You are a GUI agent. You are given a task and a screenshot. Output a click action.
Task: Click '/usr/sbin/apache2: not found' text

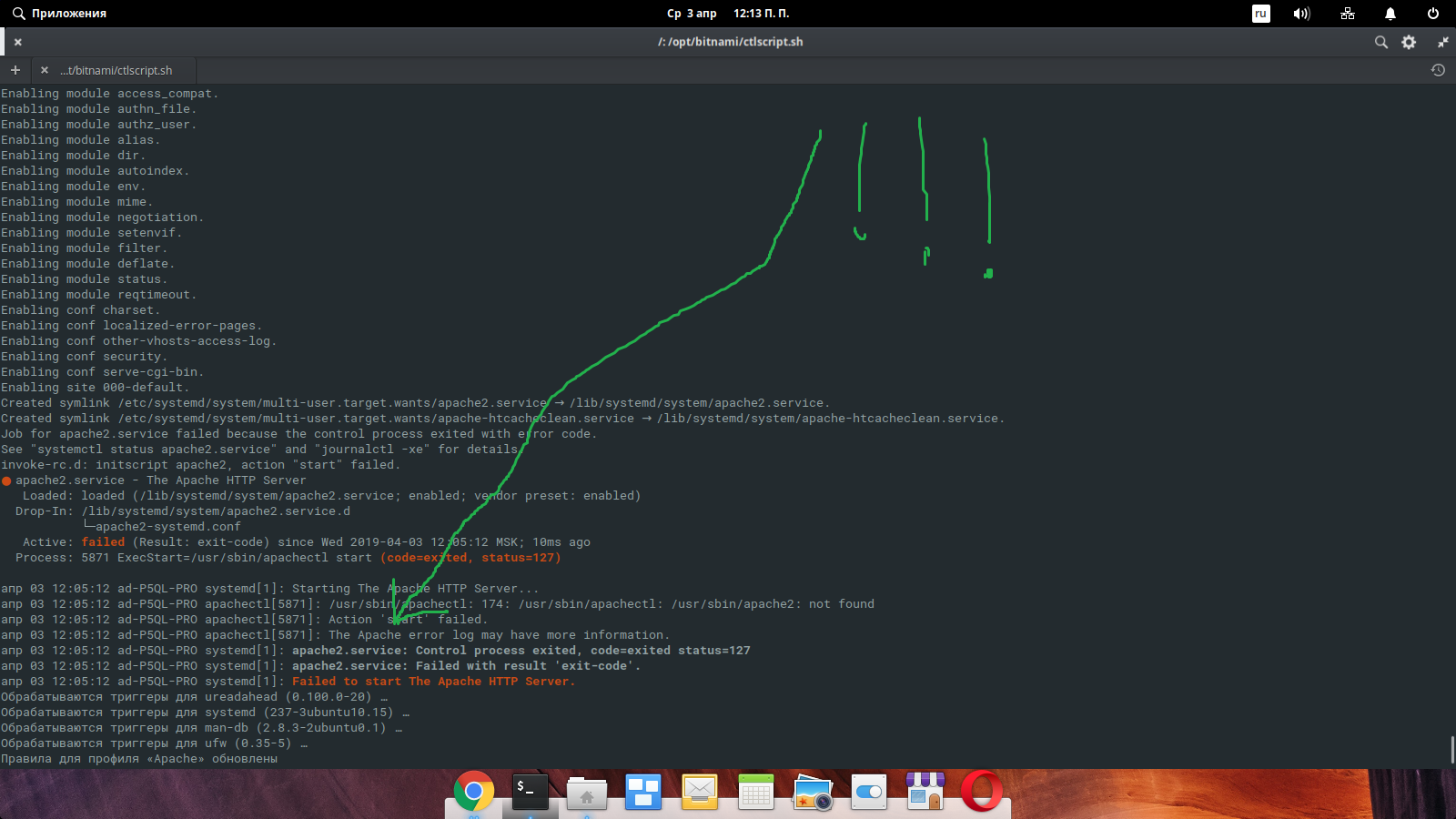click(x=773, y=604)
